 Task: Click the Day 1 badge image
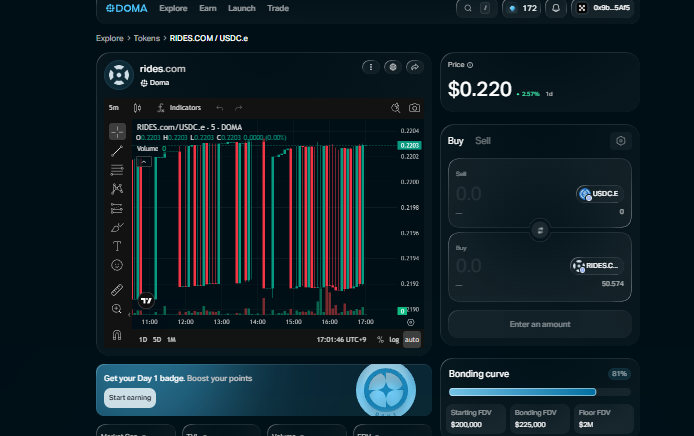(x=386, y=390)
